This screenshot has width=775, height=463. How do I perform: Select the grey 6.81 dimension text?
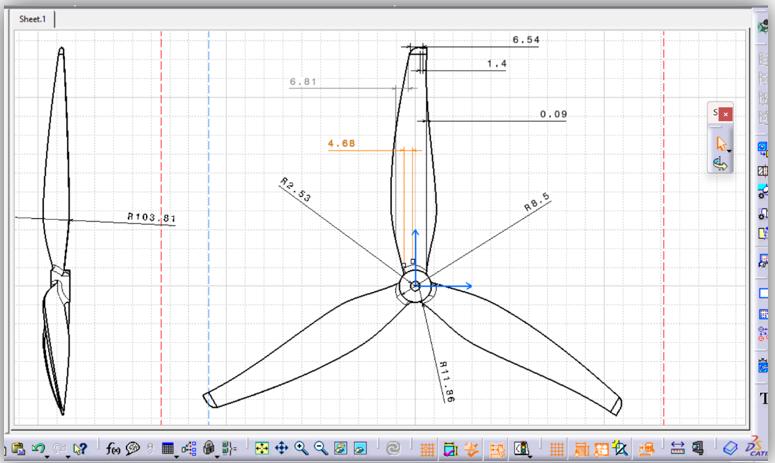[303, 82]
